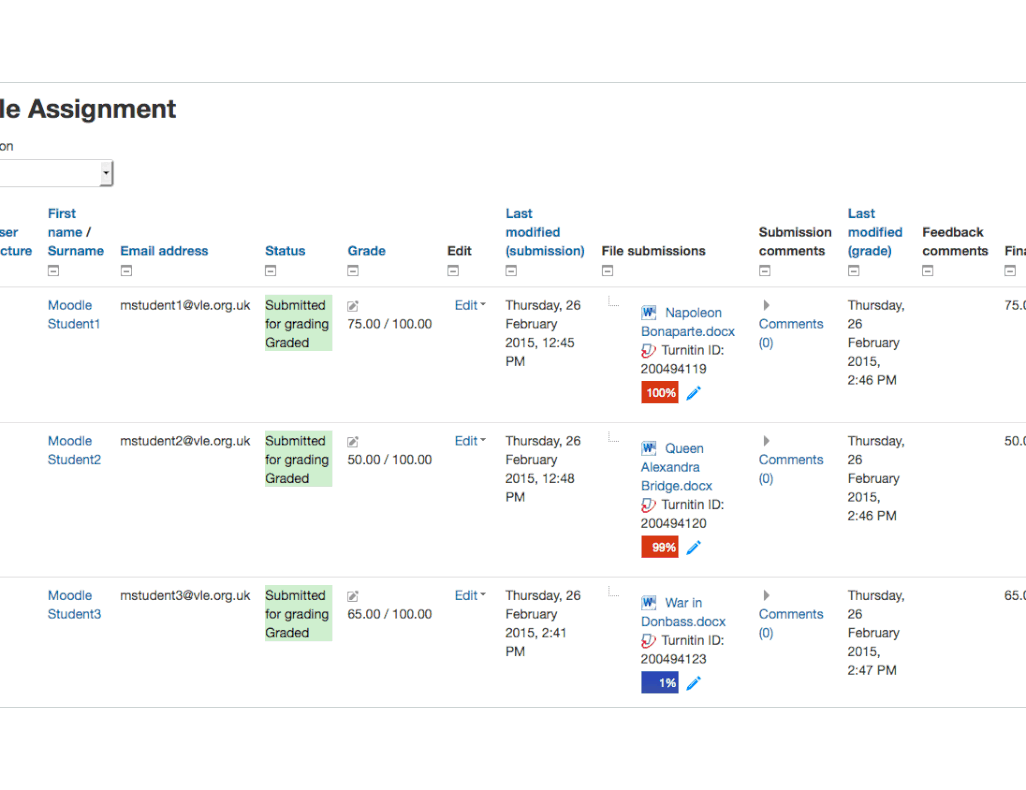Click the Word icon beside Queen Alexandra Bridge.docx
Screen dimensions: 1026x790
click(x=648, y=448)
